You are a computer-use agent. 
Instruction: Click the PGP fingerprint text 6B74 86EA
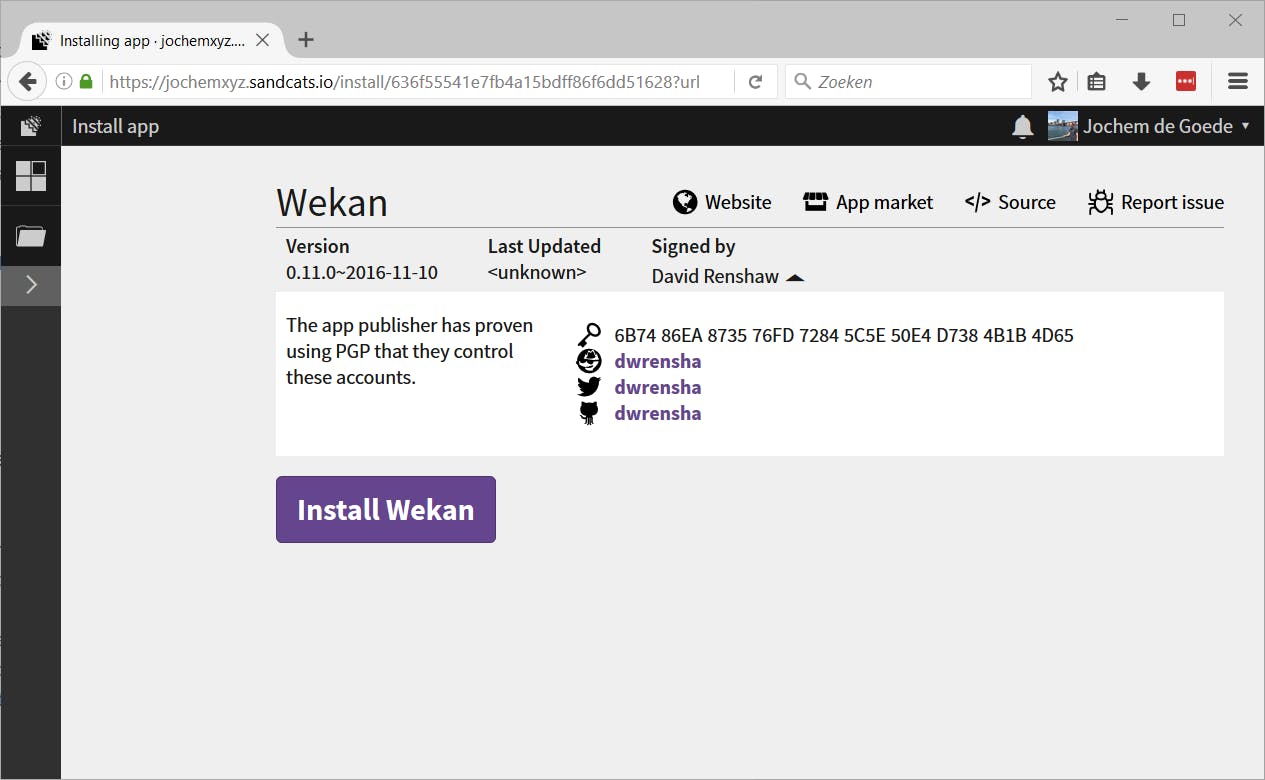844,335
